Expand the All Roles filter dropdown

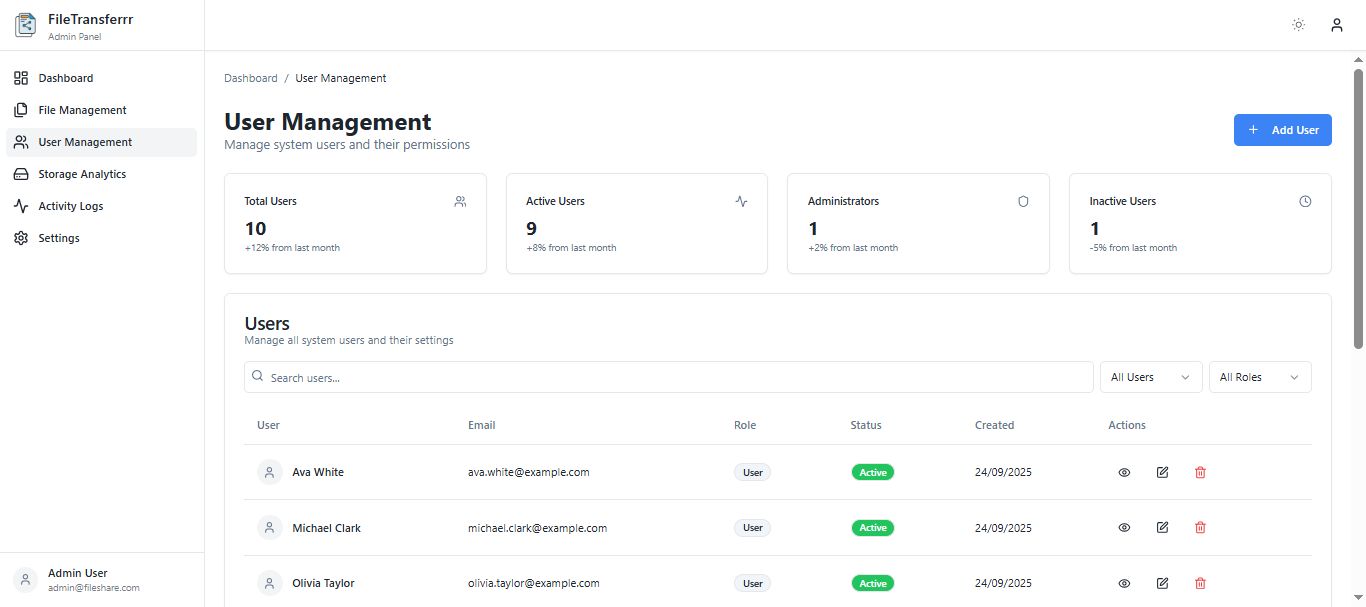1259,377
